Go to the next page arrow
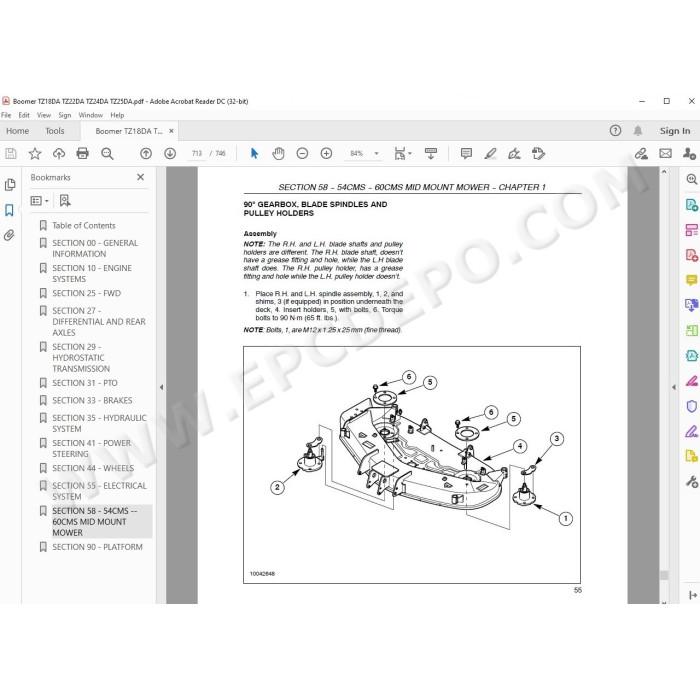The image size is (700, 700). (x=170, y=154)
